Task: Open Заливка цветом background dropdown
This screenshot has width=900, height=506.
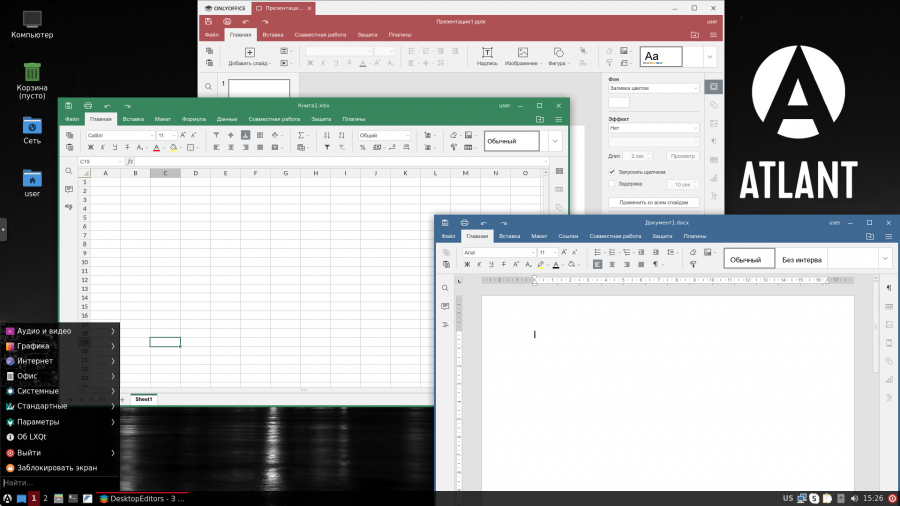Action: 654,88
